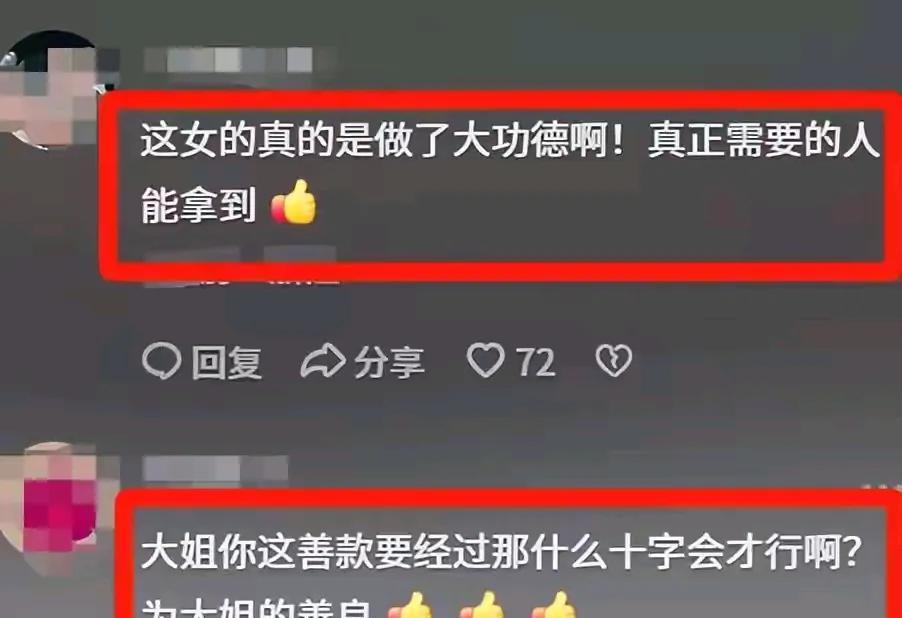Screen dimensions: 902x618
Task: Click the last thumbs-up emoji in second comment
Action: (x=553, y=606)
